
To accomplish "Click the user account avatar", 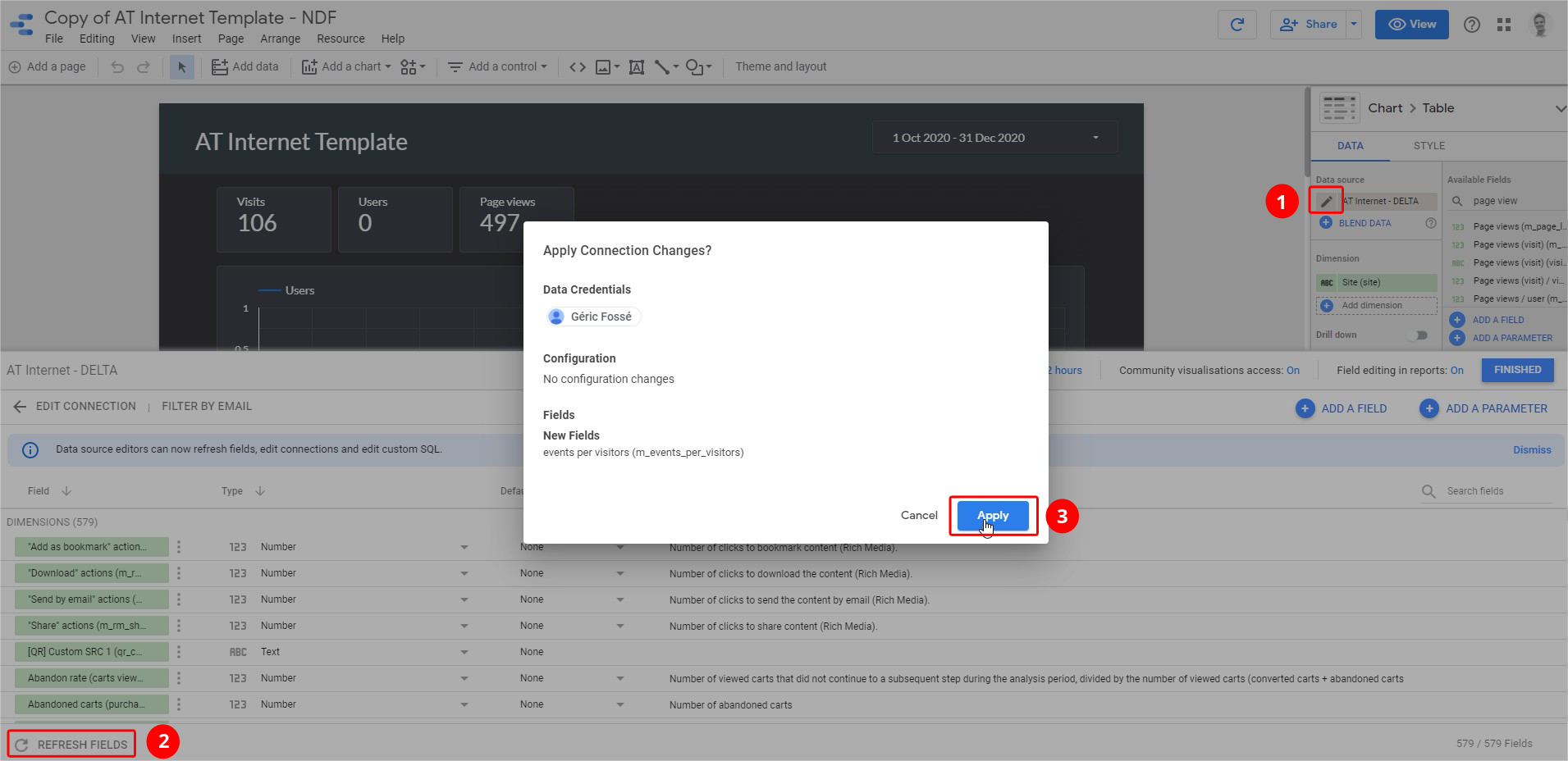I will (x=1540, y=25).
